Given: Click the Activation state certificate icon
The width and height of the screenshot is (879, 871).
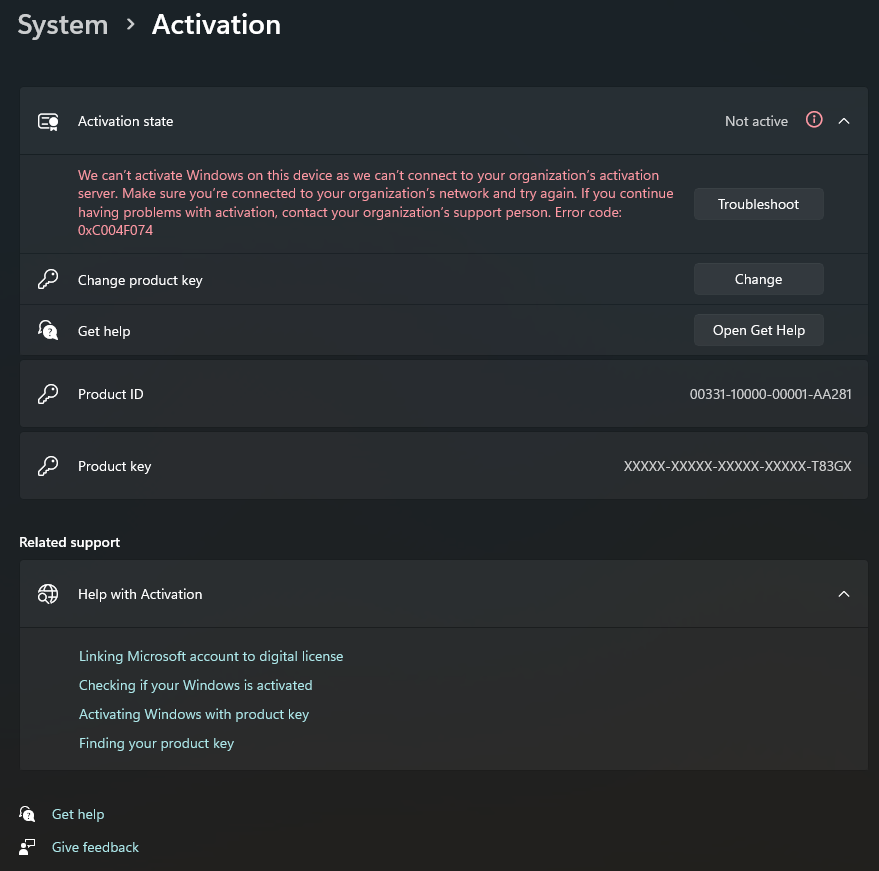Looking at the screenshot, I should tap(48, 121).
